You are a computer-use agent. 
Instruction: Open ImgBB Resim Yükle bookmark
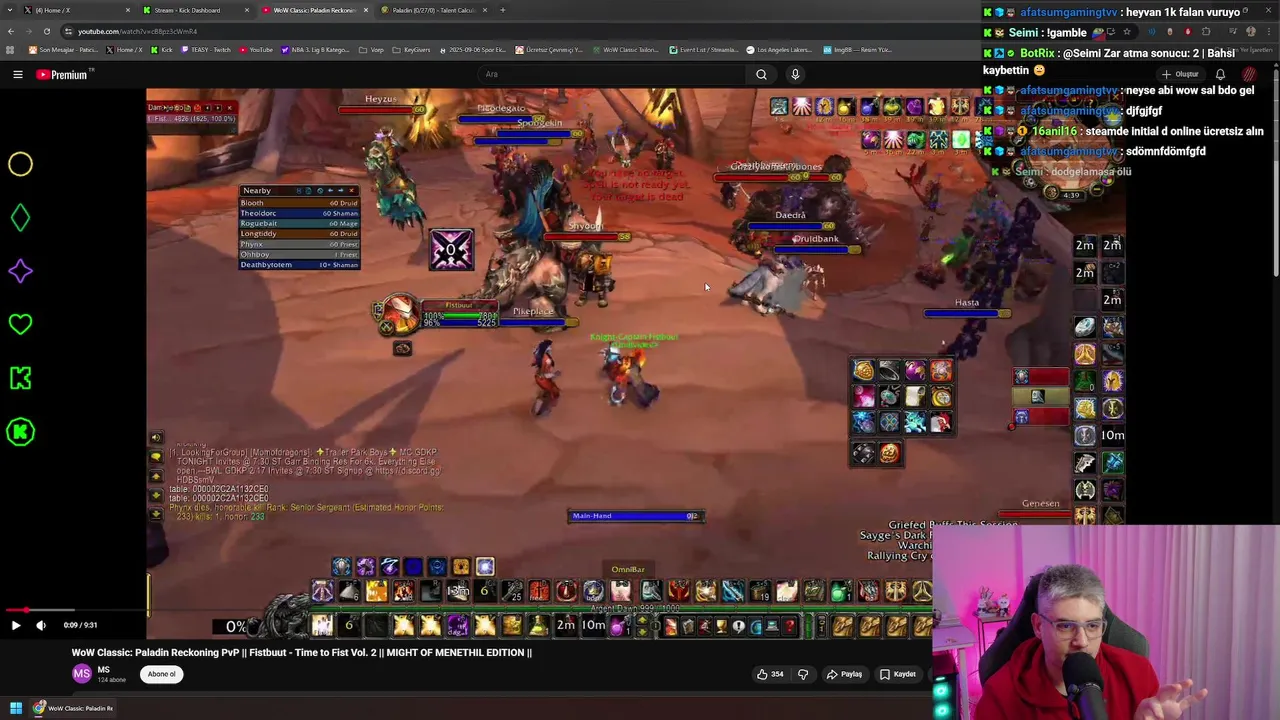pyautogui.click(x=858, y=49)
